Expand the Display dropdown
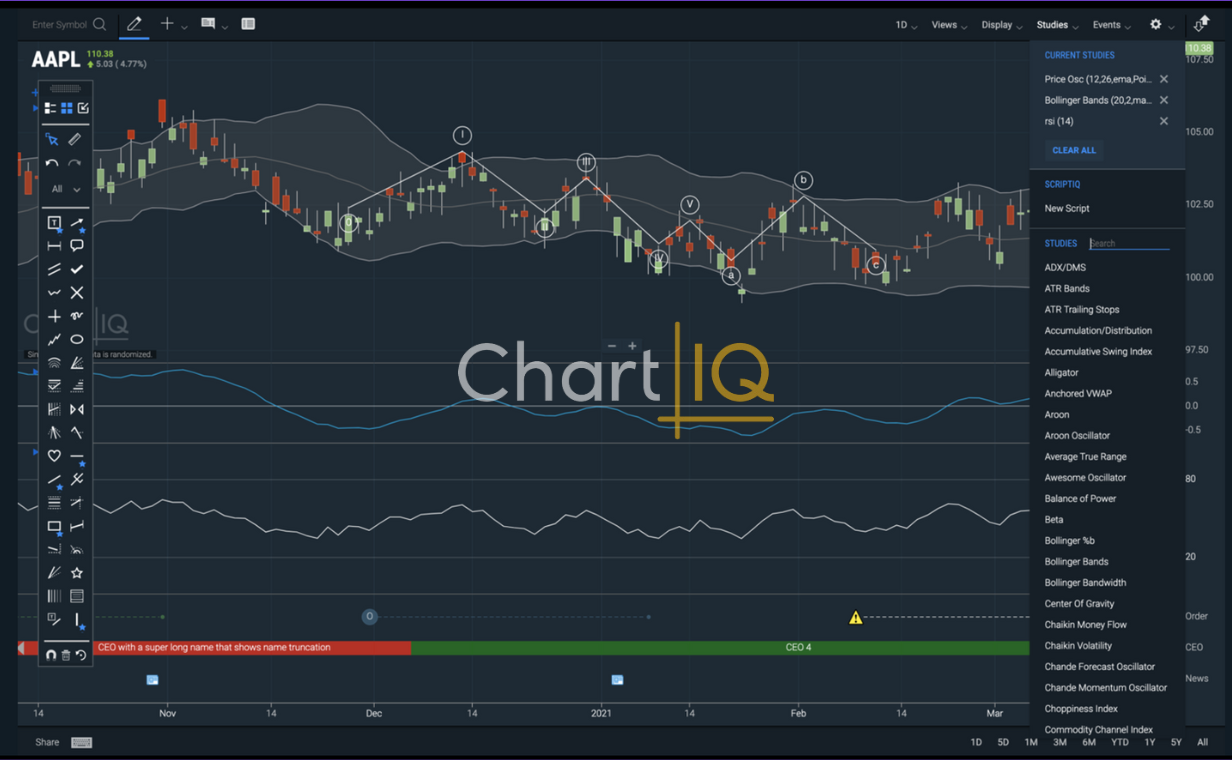The image size is (1232, 760). [1001, 25]
